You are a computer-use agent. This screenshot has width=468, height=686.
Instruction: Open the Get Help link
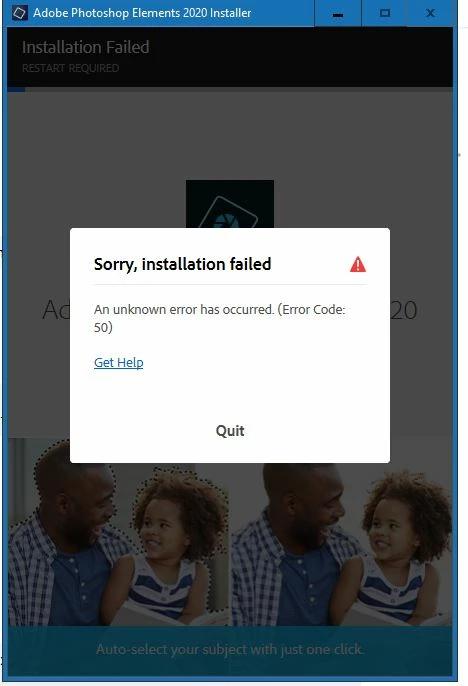coord(119,362)
